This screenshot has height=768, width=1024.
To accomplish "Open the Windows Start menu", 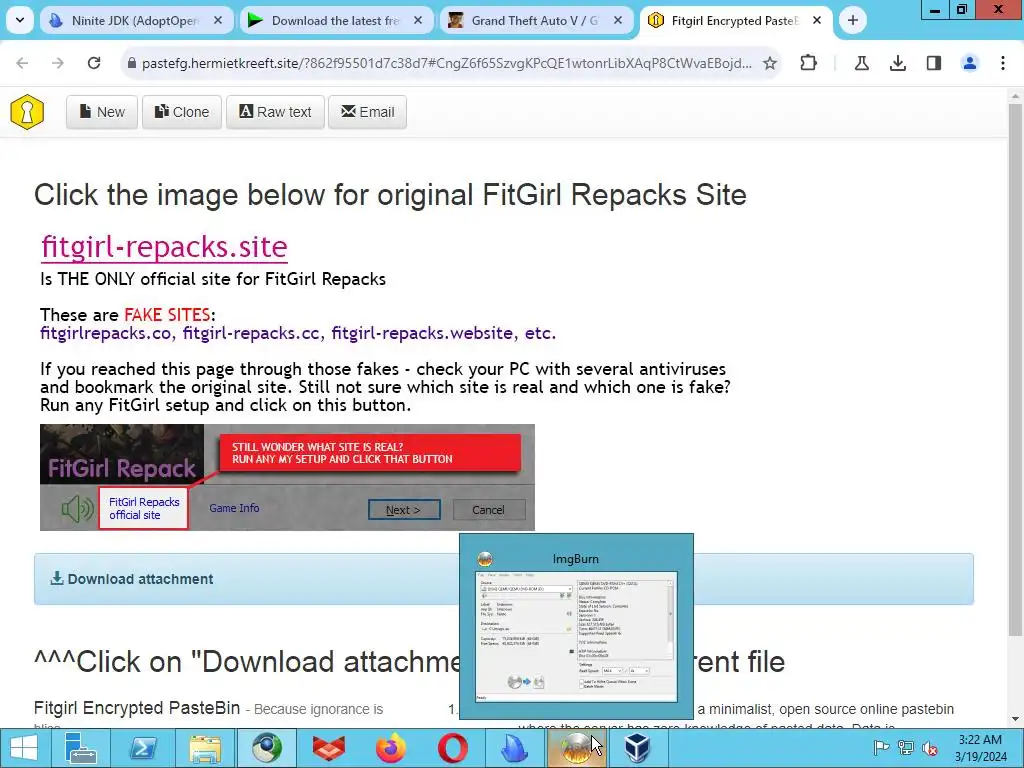I will point(24,748).
